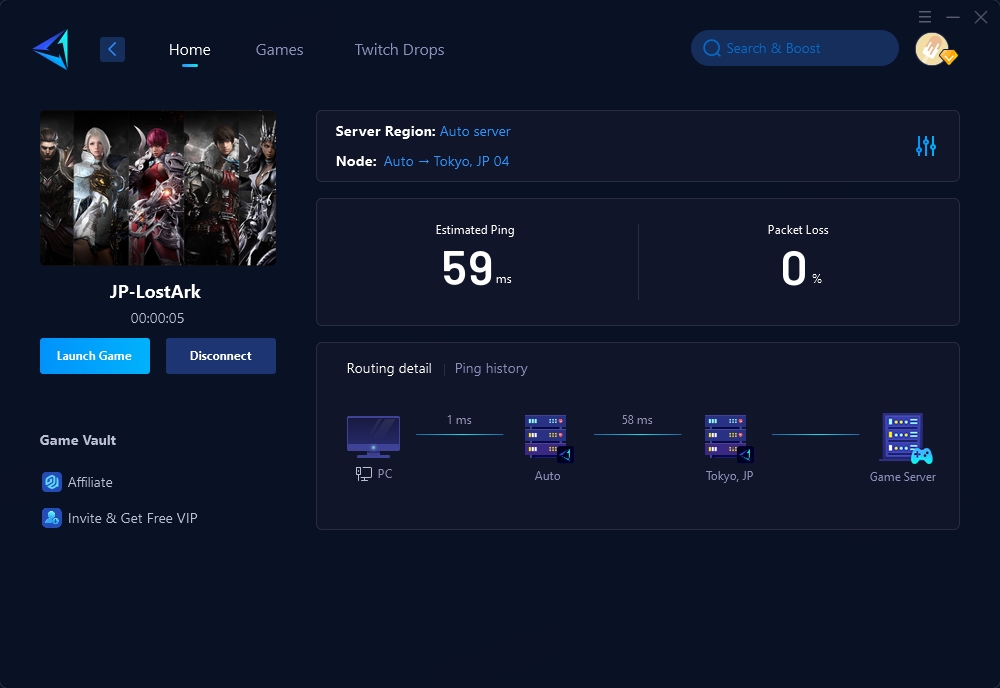Click the JP-LostArk game cover image
This screenshot has height=688, width=1000.
158,187
